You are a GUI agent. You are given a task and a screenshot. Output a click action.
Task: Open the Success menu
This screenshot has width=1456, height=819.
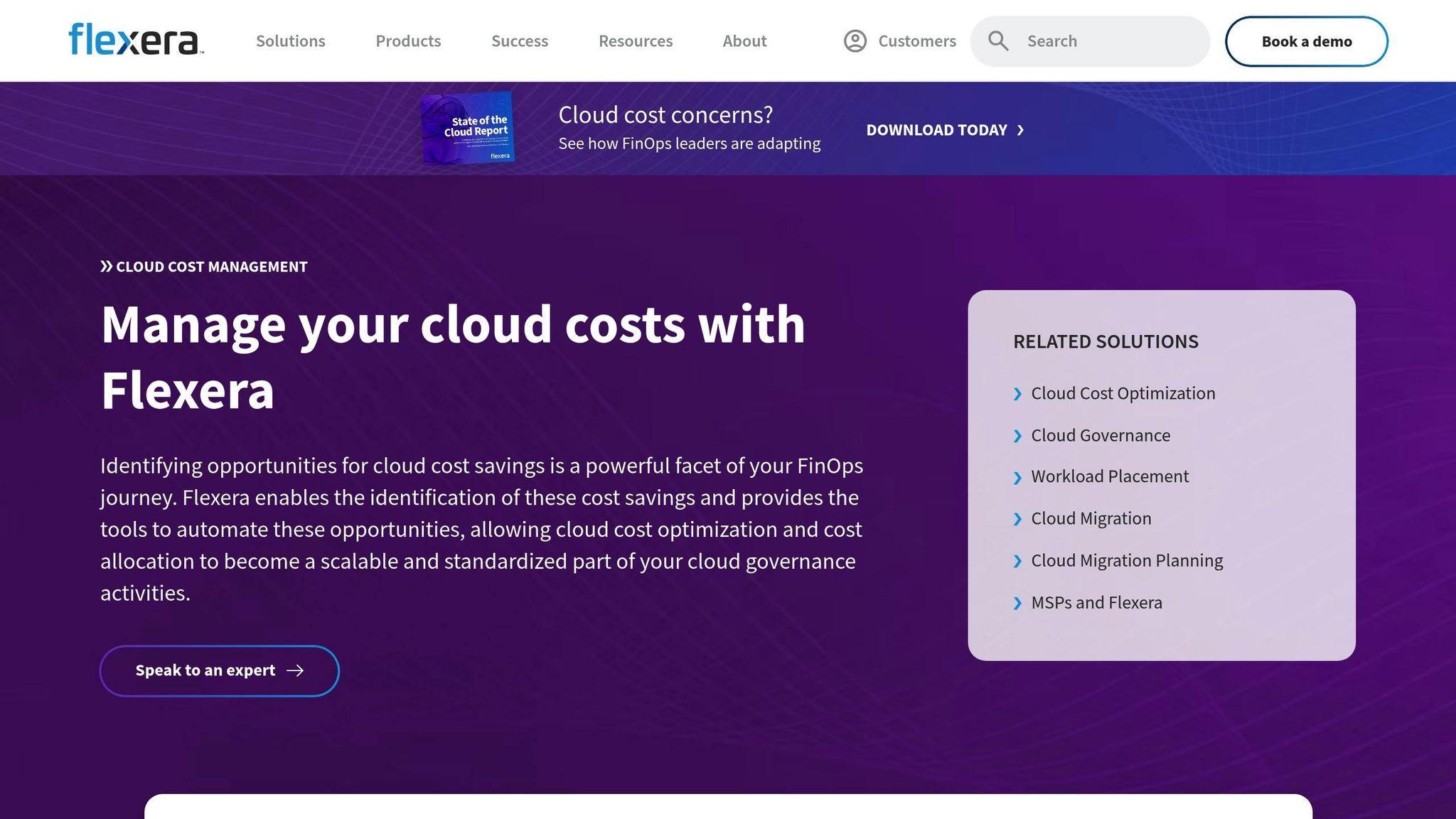pos(520,41)
